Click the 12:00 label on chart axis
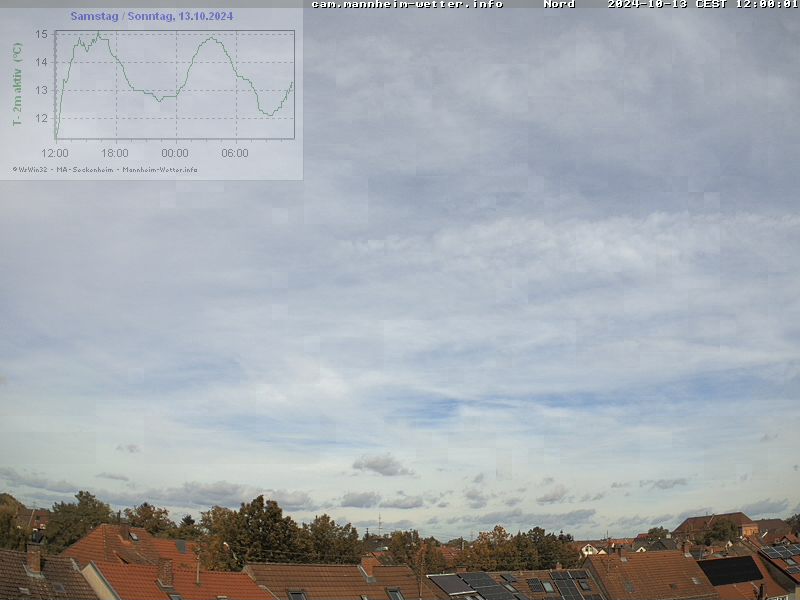Screen dimensions: 800x600 pyautogui.click(x=55, y=153)
